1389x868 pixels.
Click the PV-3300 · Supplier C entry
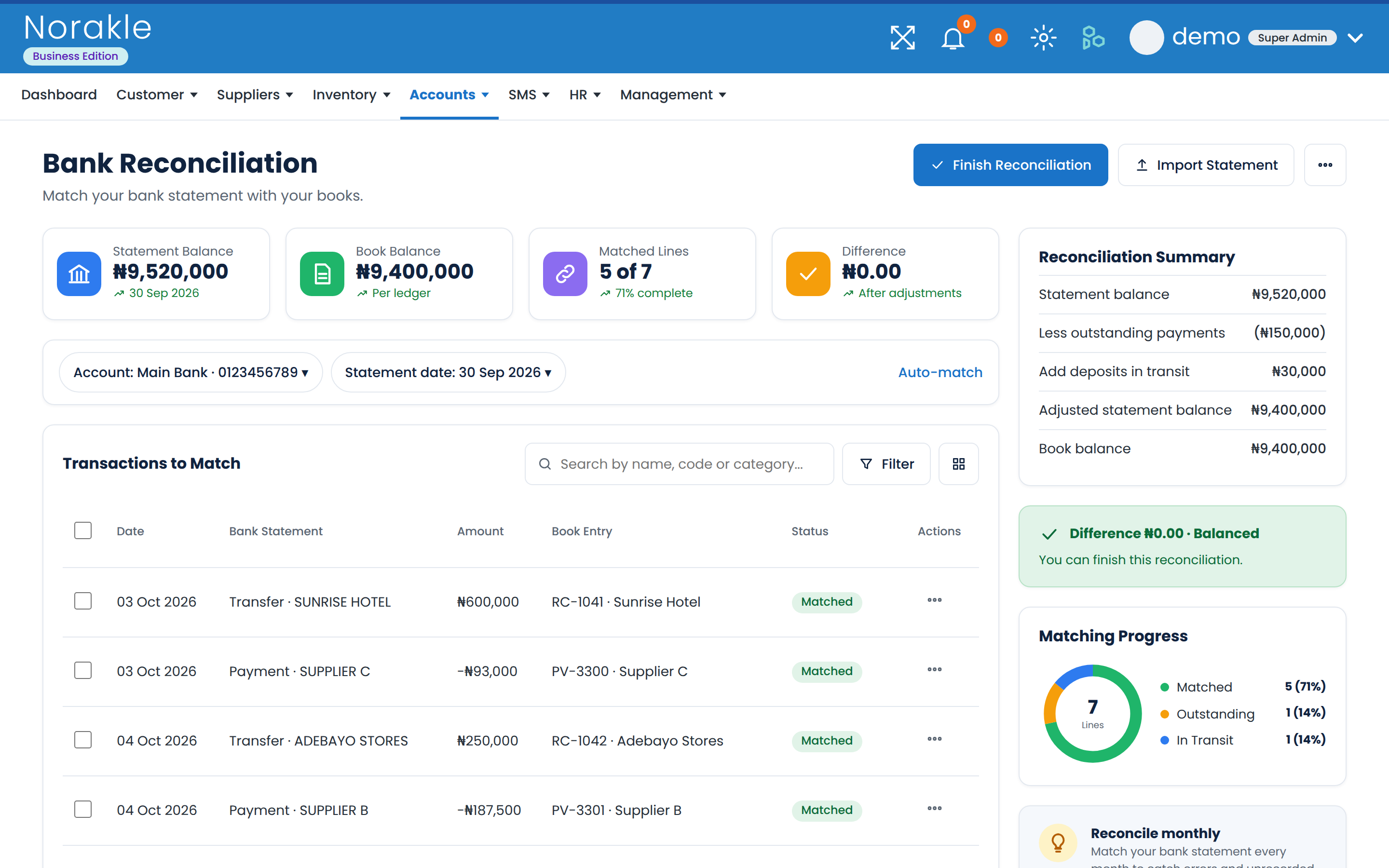click(619, 671)
